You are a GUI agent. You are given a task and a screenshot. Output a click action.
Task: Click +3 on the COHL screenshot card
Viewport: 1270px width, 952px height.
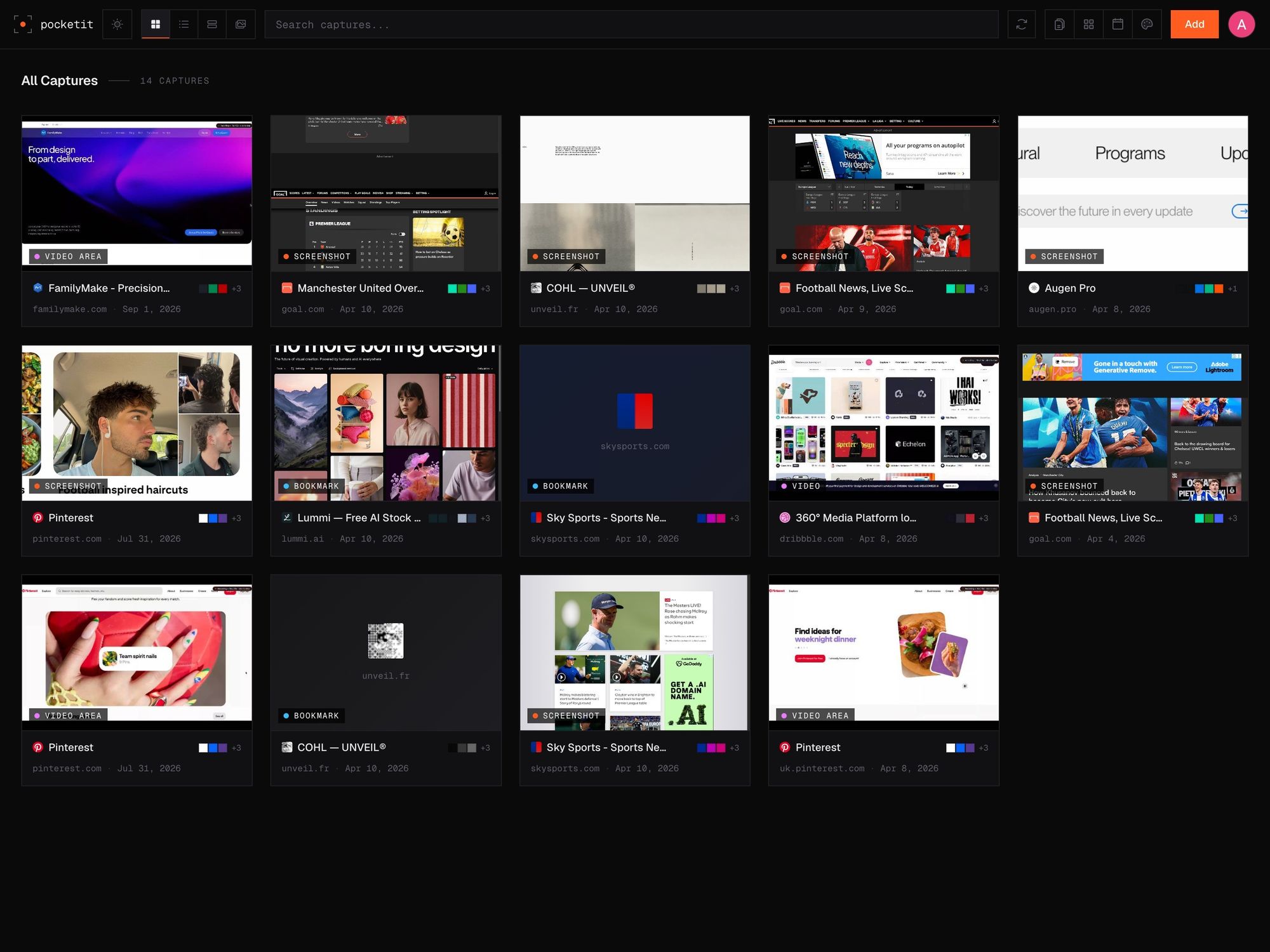pos(735,289)
